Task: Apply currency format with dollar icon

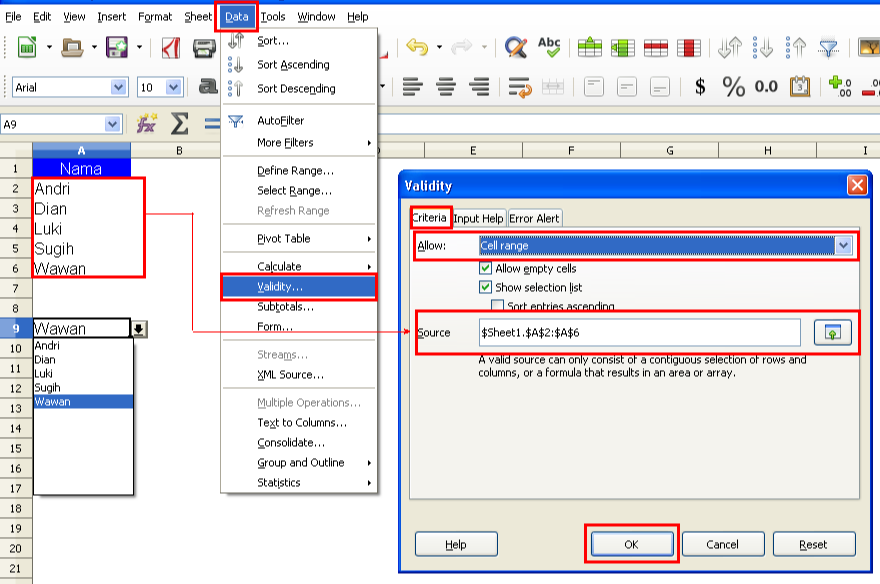Action: pyautogui.click(x=700, y=87)
